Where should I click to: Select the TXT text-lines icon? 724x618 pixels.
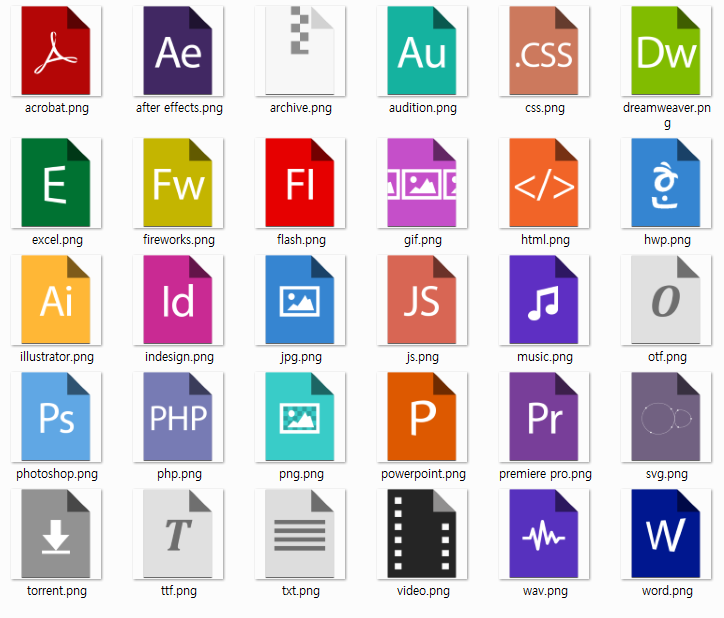[300, 533]
